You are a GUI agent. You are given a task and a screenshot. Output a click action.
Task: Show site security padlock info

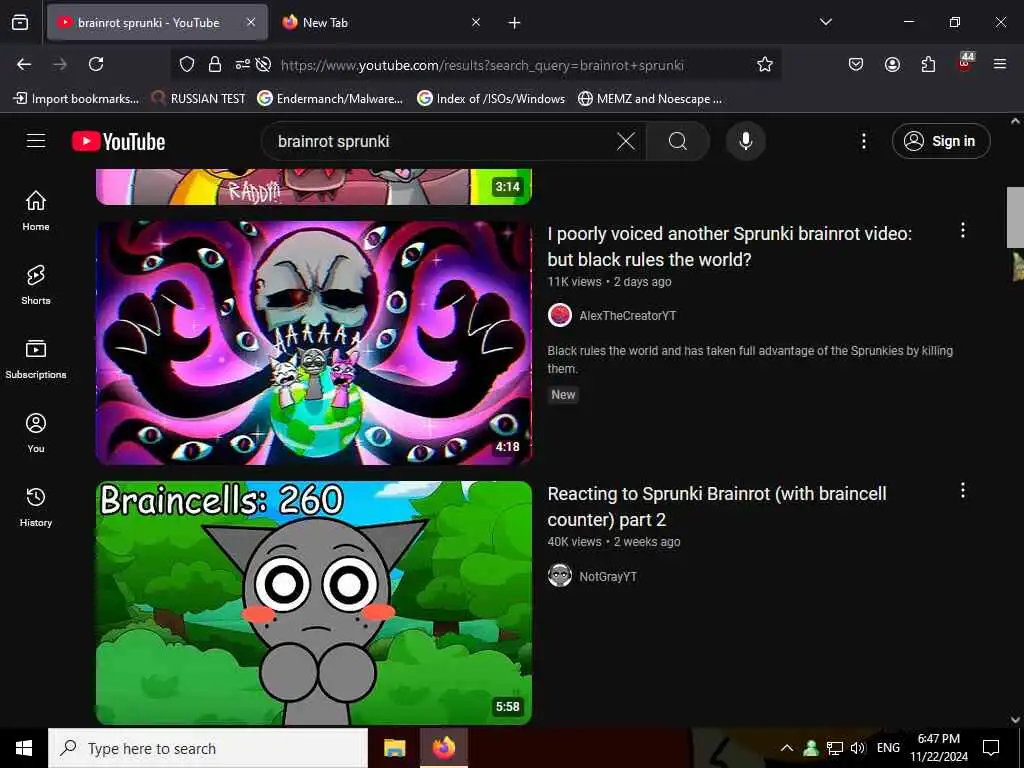click(x=215, y=64)
